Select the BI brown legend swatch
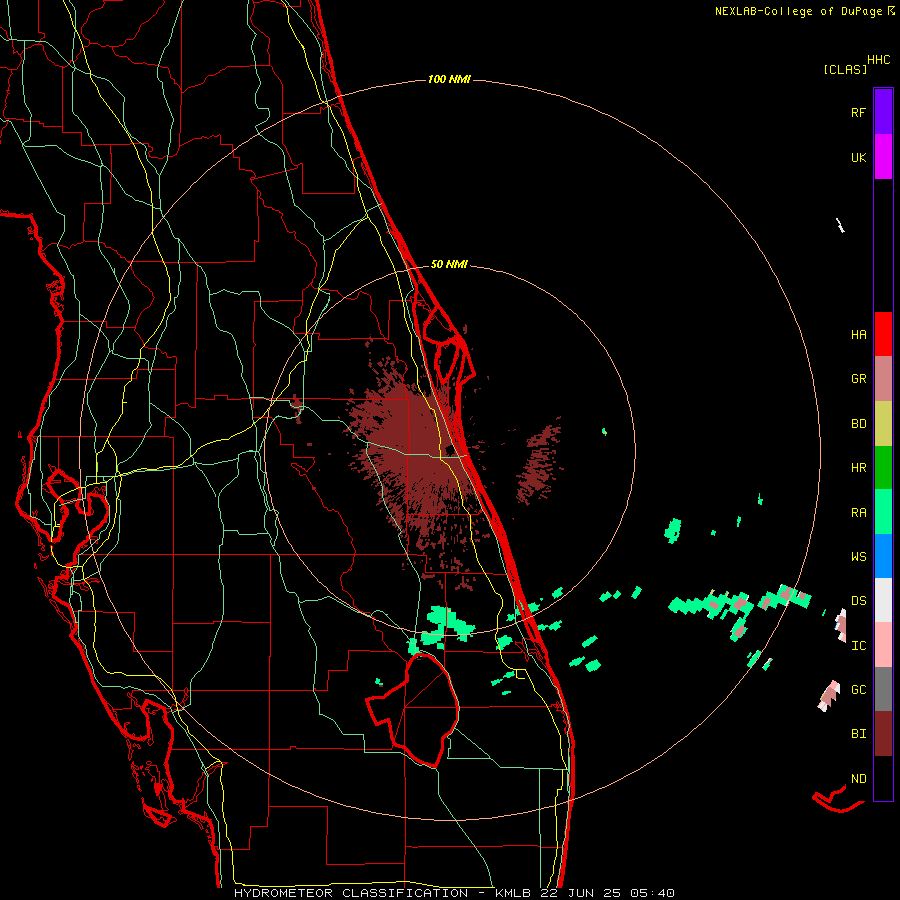This screenshot has height=900, width=900. click(x=883, y=734)
